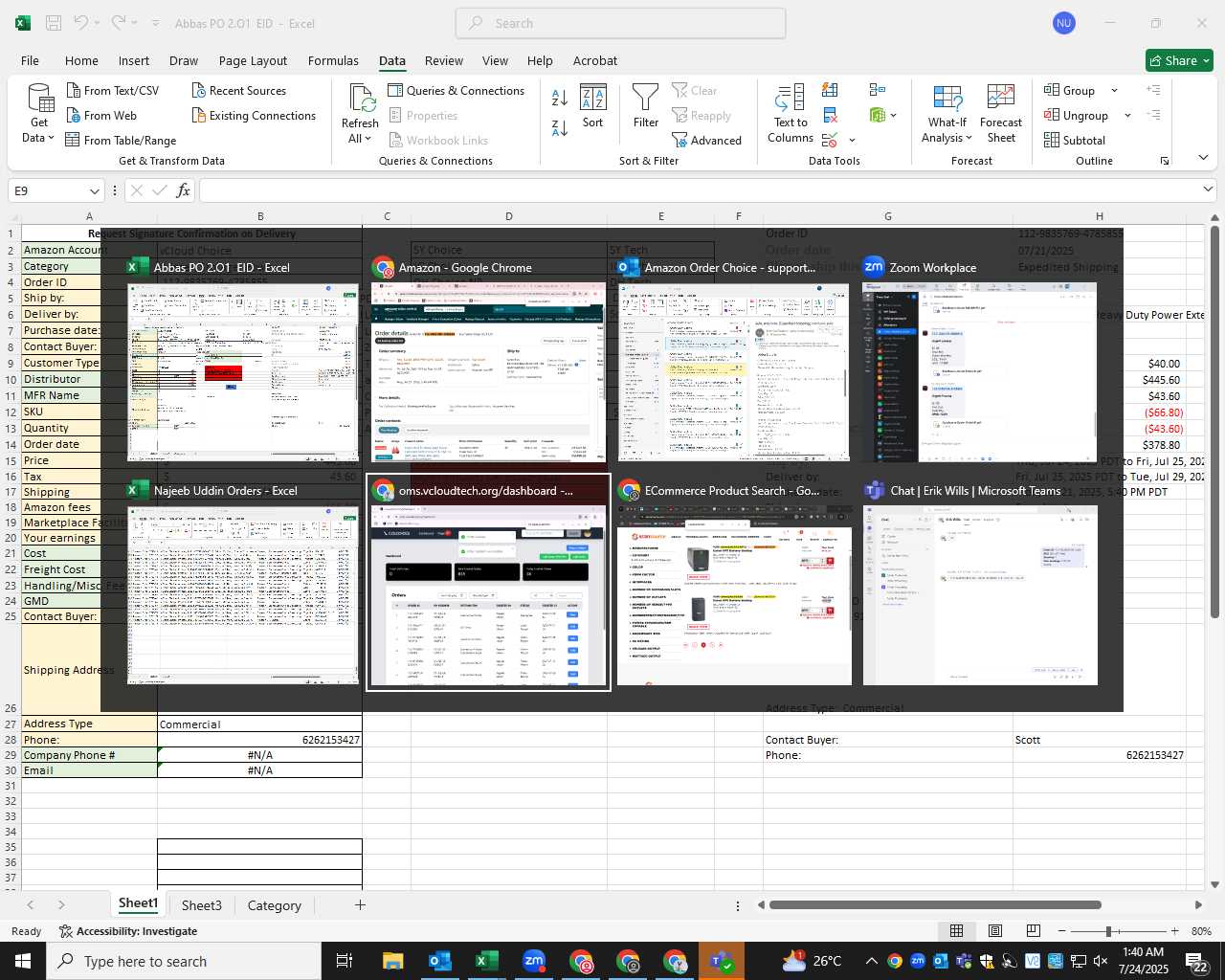Open the Review ribbon tab
The width and height of the screenshot is (1225, 980).
[444, 60]
